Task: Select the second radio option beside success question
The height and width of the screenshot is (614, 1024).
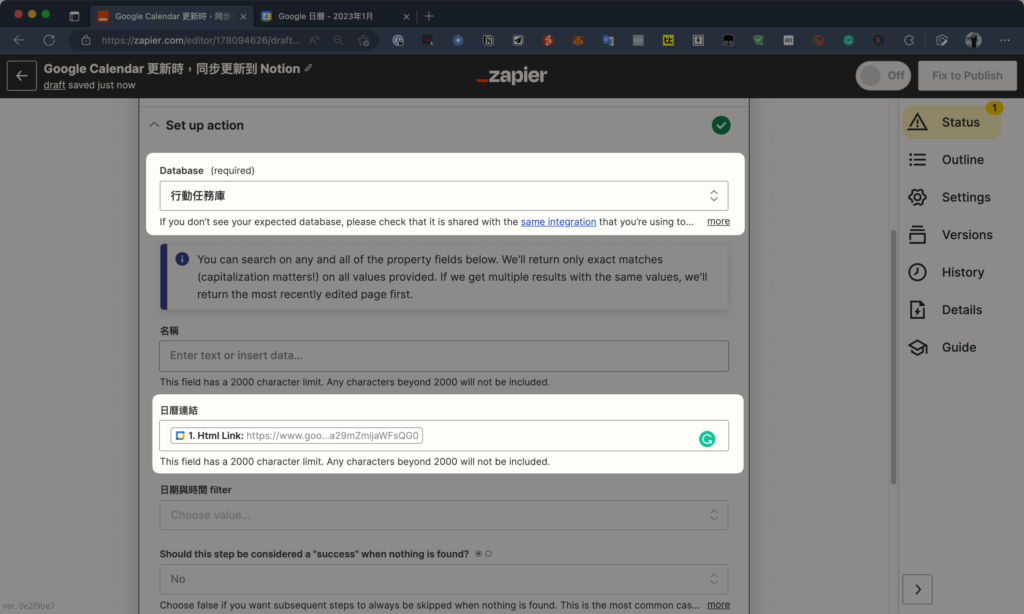Action: 488,554
